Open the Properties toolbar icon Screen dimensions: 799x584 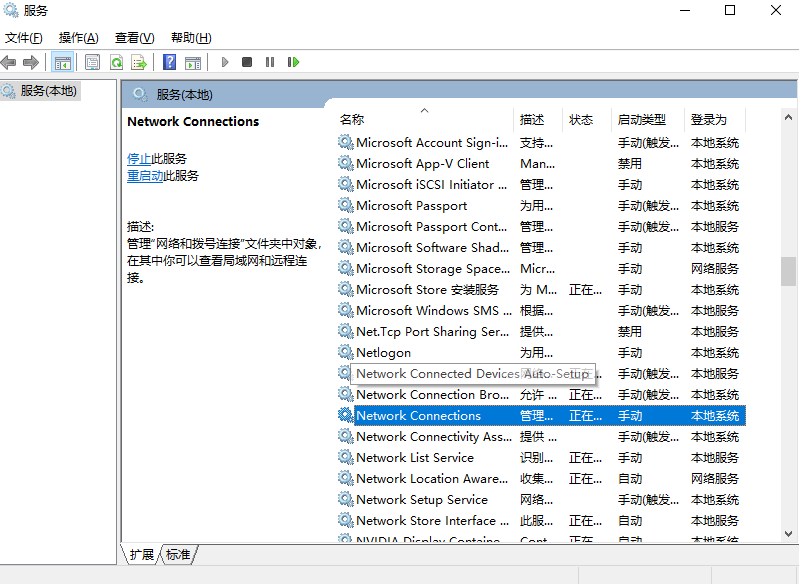[x=93, y=62]
